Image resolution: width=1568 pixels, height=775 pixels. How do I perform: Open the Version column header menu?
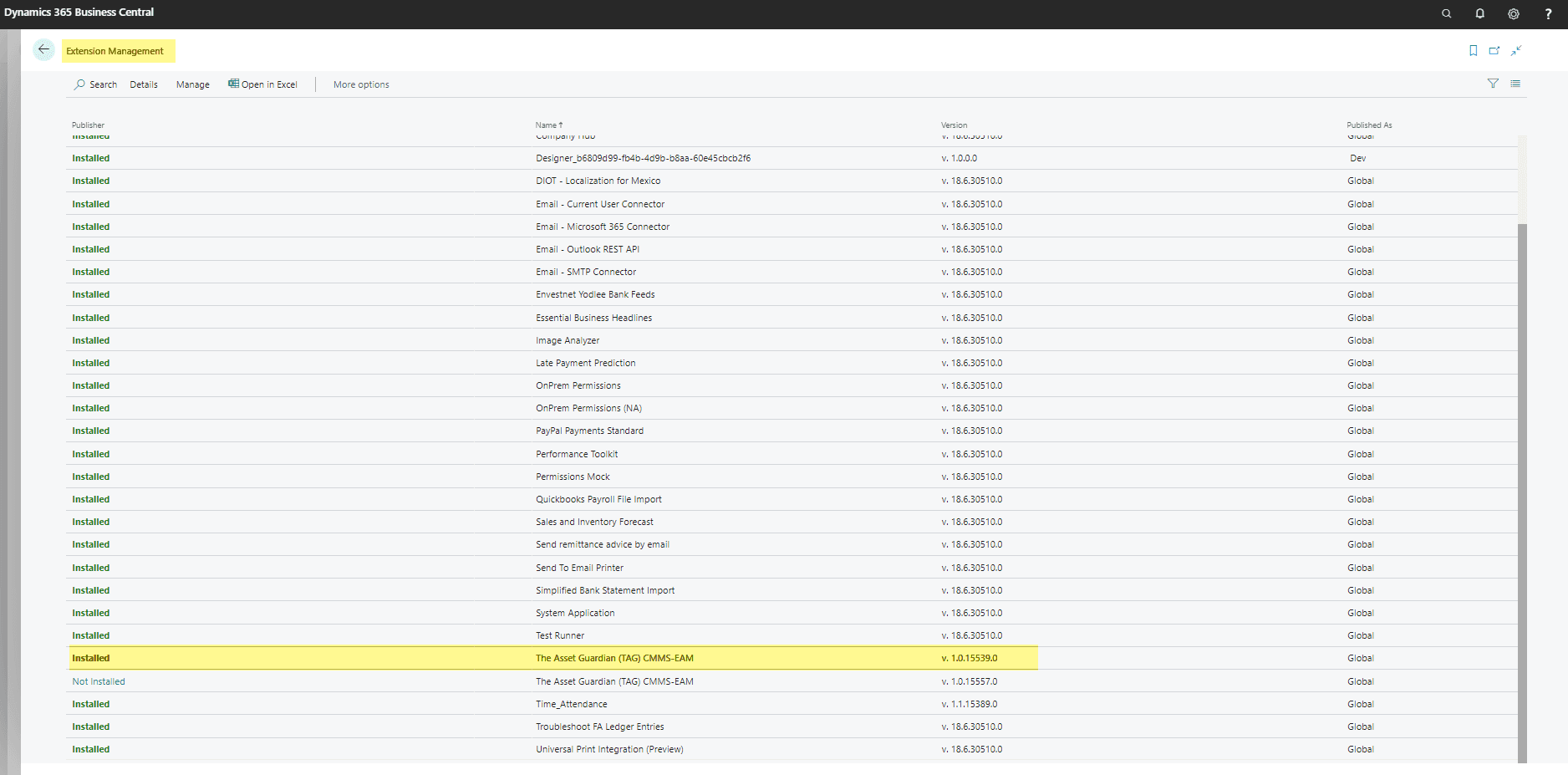[954, 125]
